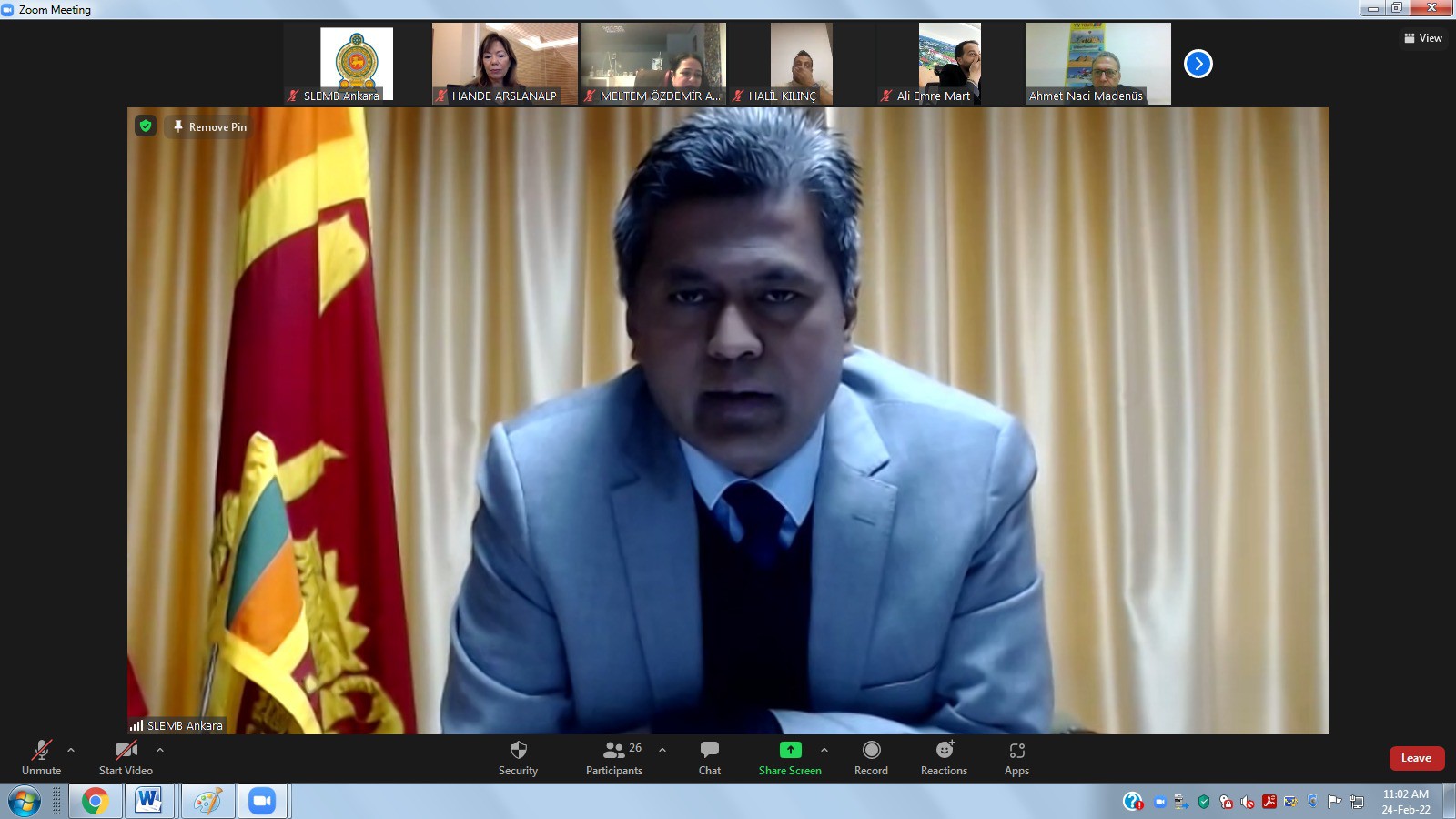The image size is (1456, 819).
Task: Click the keys with lock tray icon
Action: 1226,802
